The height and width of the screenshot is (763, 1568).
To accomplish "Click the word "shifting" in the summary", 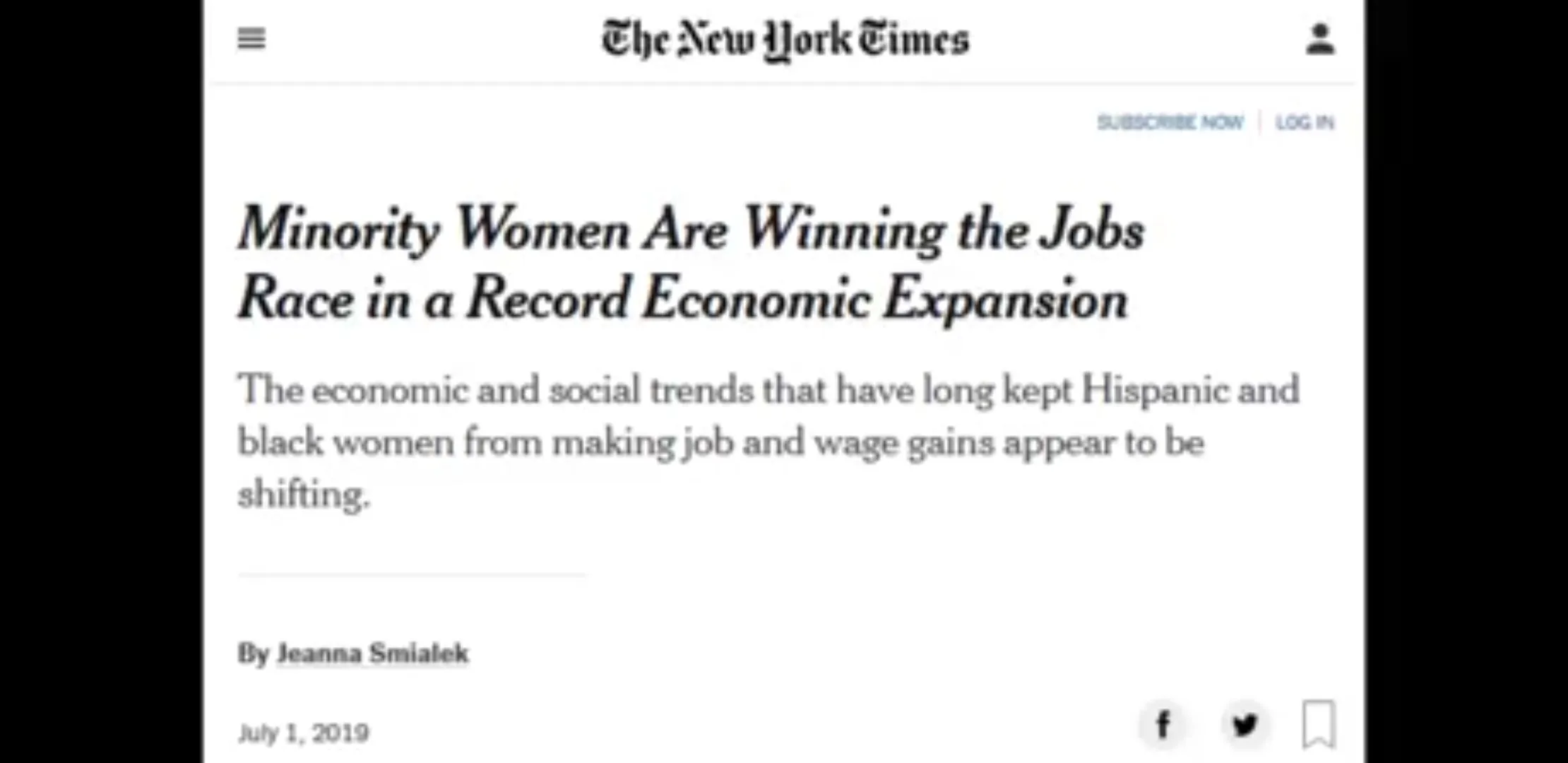I will [x=302, y=494].
